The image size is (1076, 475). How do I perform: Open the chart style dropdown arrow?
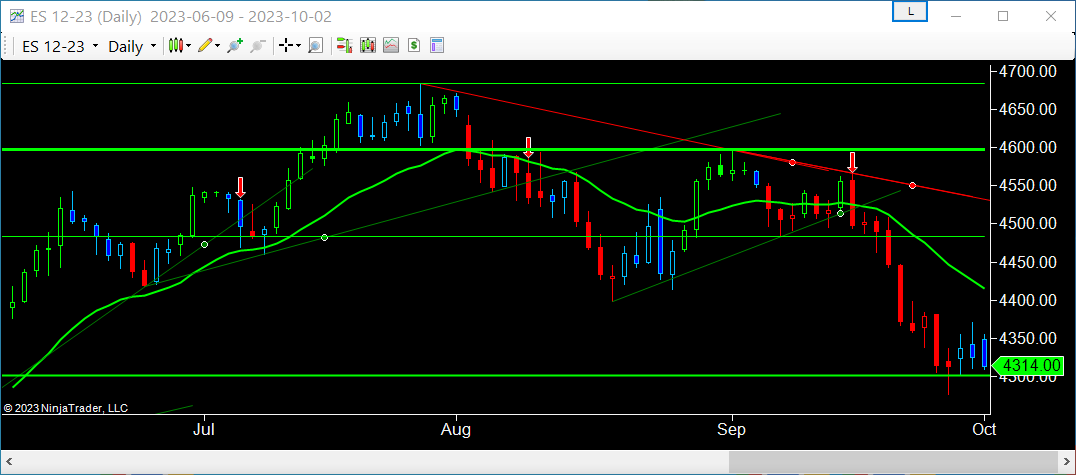coord(189,47)
